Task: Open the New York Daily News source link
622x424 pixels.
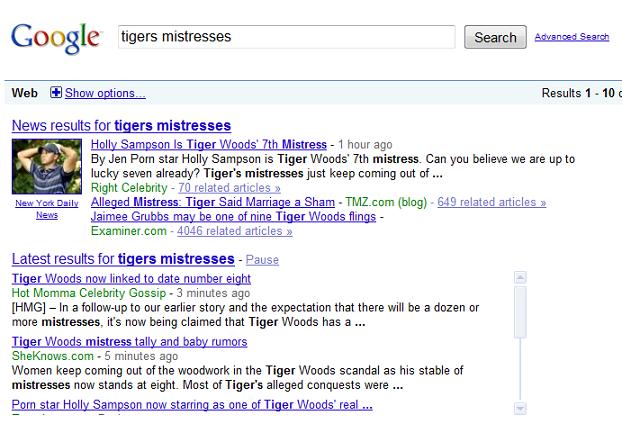Action: [47, 208]
